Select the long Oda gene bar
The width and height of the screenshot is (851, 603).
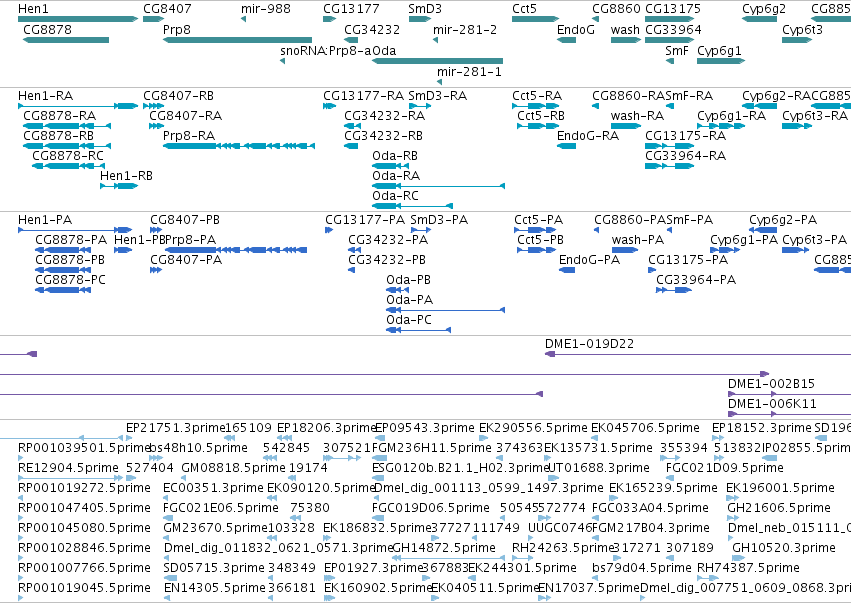pyautogui.click(x=437, y=61)
